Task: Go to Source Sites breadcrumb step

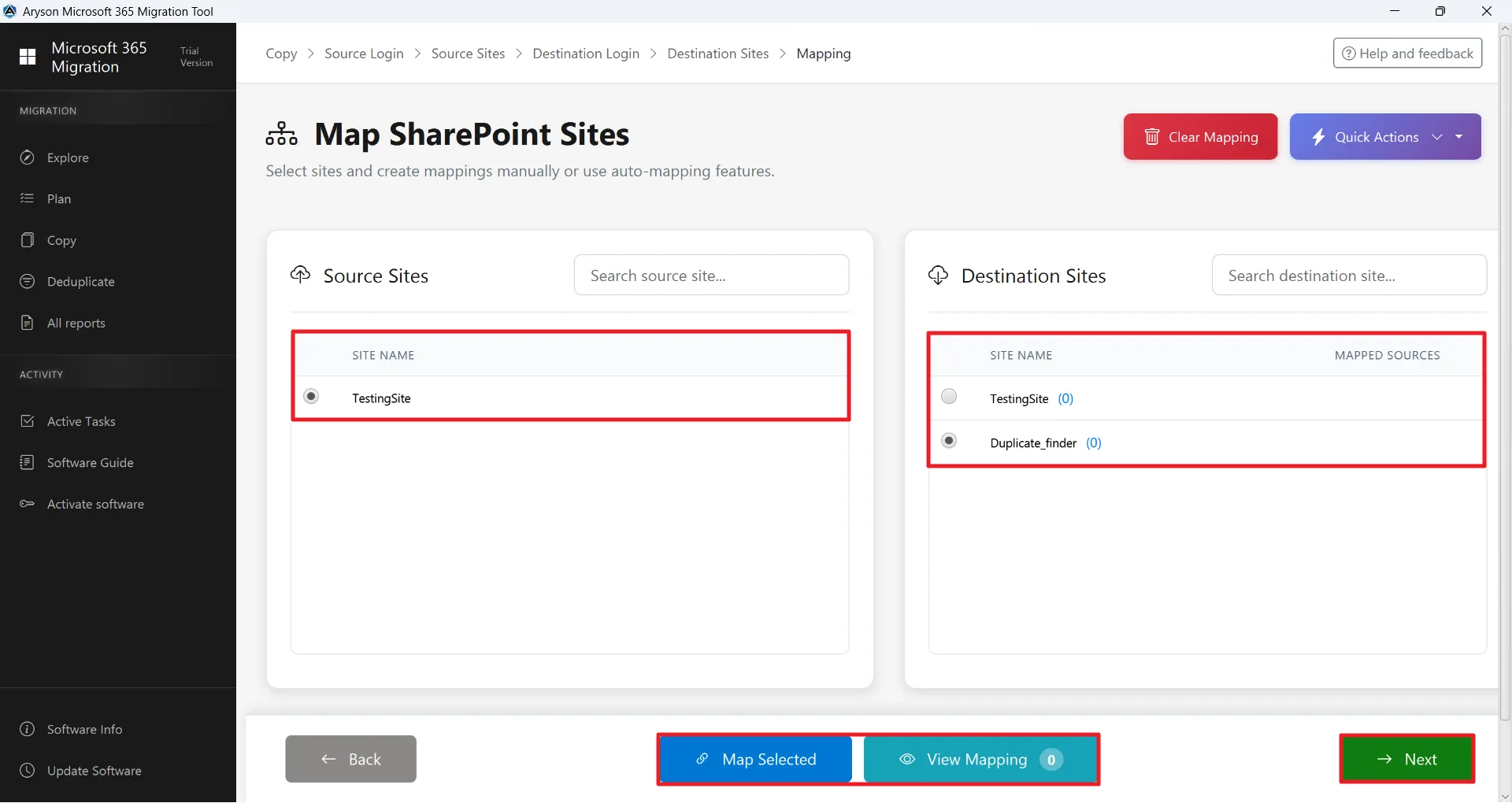Action: click(468, 54)
